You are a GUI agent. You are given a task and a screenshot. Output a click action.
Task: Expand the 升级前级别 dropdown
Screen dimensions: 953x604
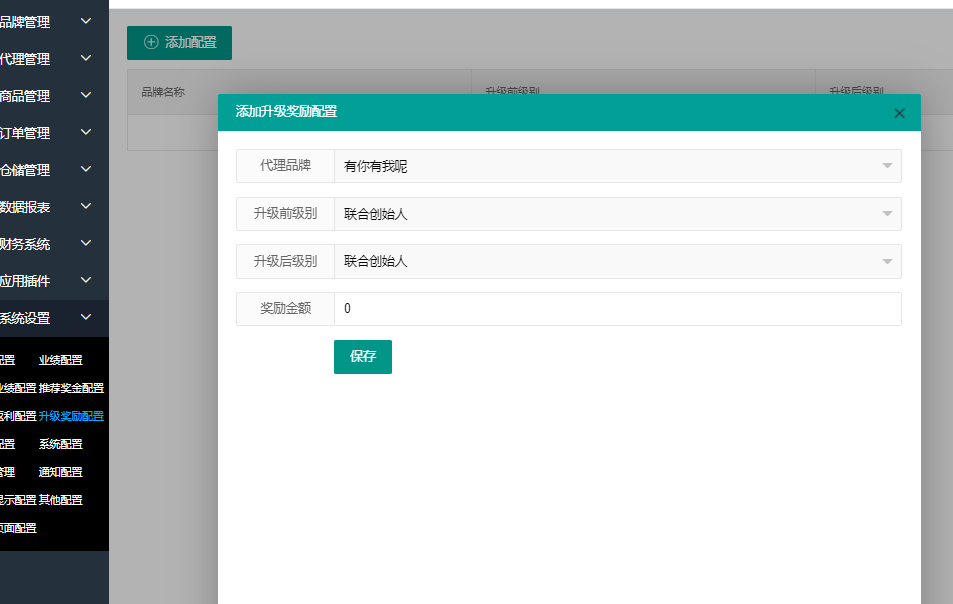tap(617, 214)
